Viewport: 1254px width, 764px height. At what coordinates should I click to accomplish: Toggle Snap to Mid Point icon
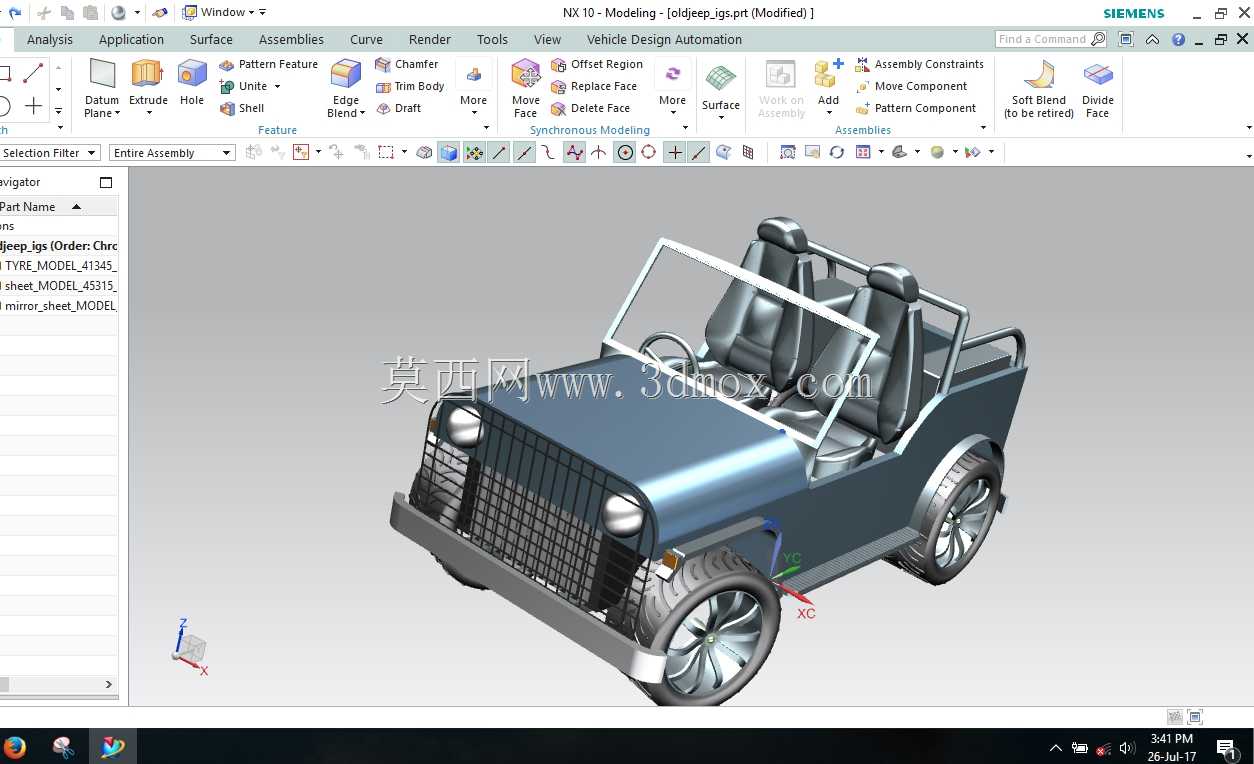524,152
